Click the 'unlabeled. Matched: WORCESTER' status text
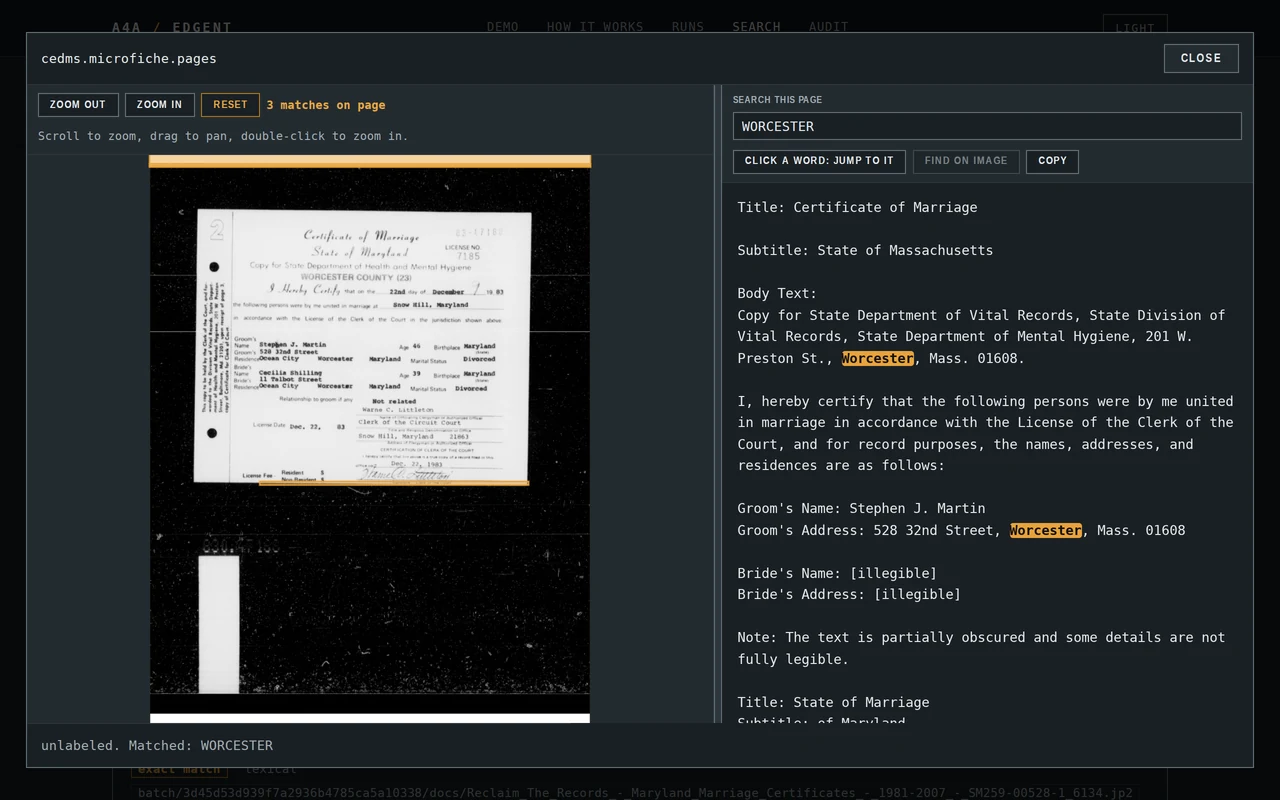1280x800 pixels. pyautogui.click(x=157, y=745)
